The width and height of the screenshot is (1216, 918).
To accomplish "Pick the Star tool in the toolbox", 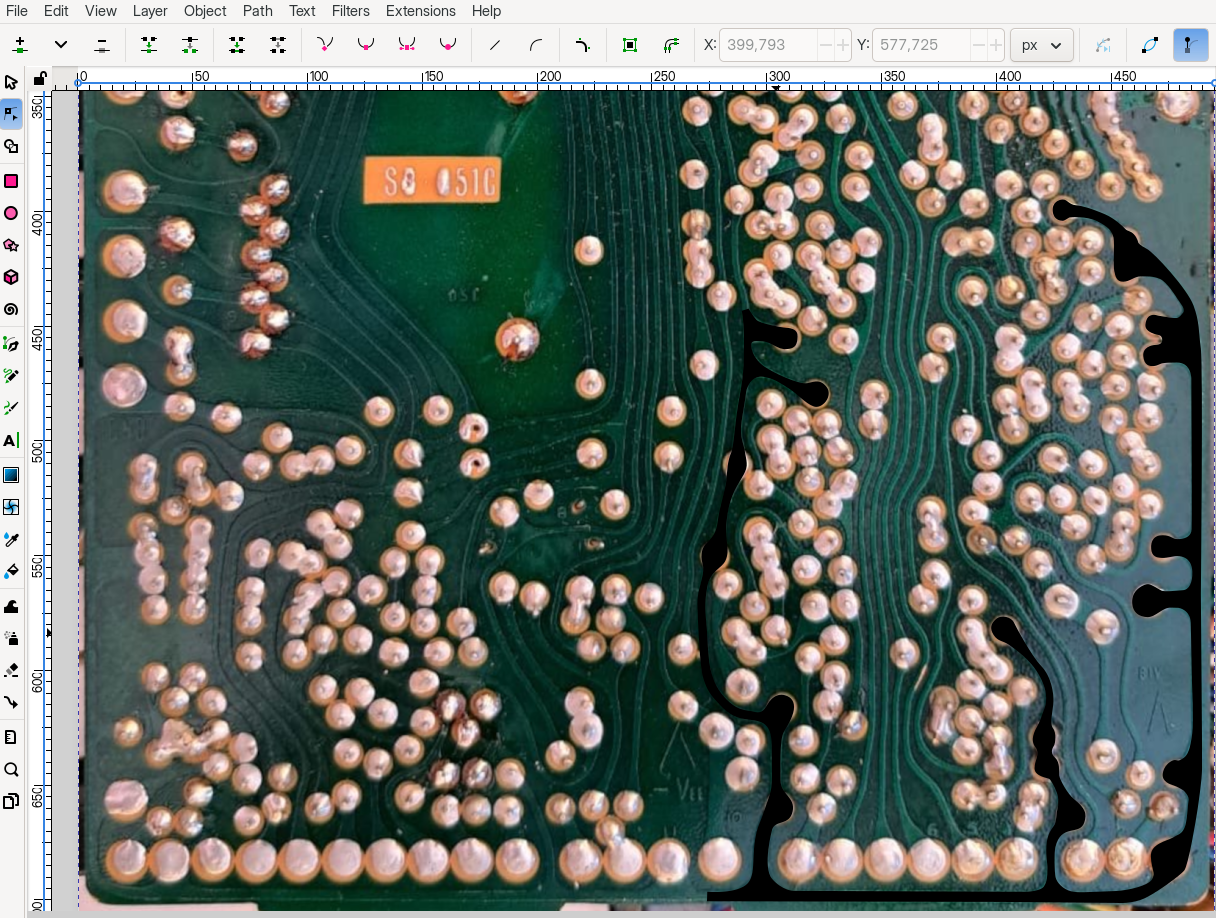I will point(12,245).
